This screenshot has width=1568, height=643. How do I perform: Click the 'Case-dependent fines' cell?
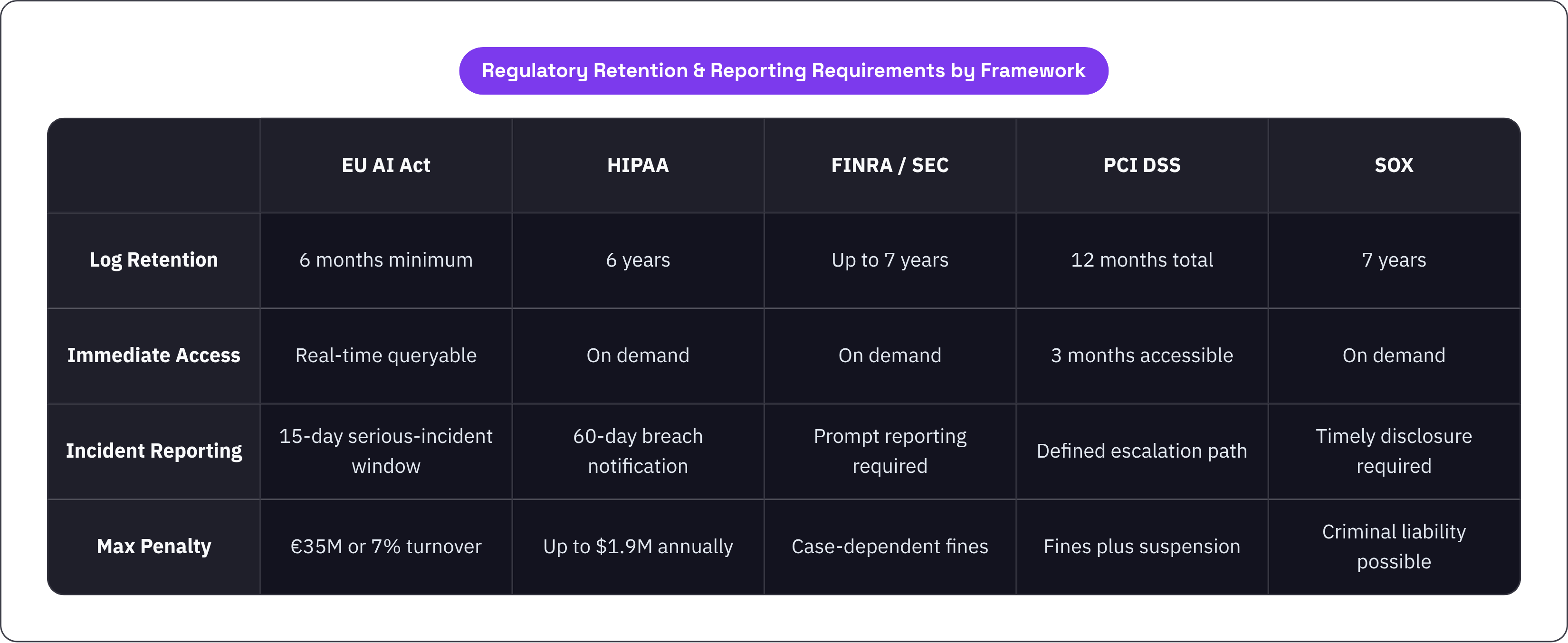[890, 547]
